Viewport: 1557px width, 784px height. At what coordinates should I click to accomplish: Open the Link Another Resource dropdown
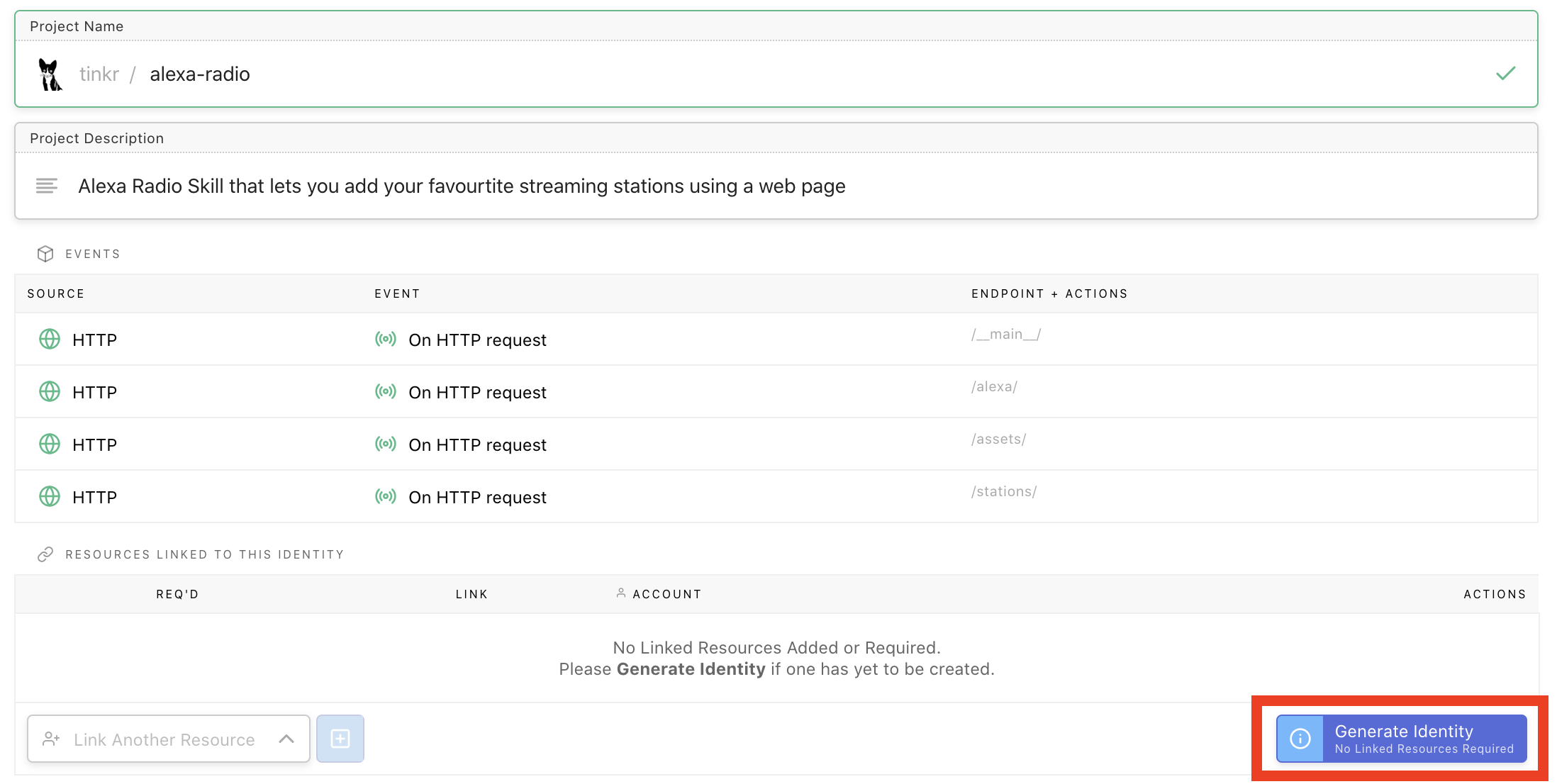pyautogui.click(x=164, y=739)
